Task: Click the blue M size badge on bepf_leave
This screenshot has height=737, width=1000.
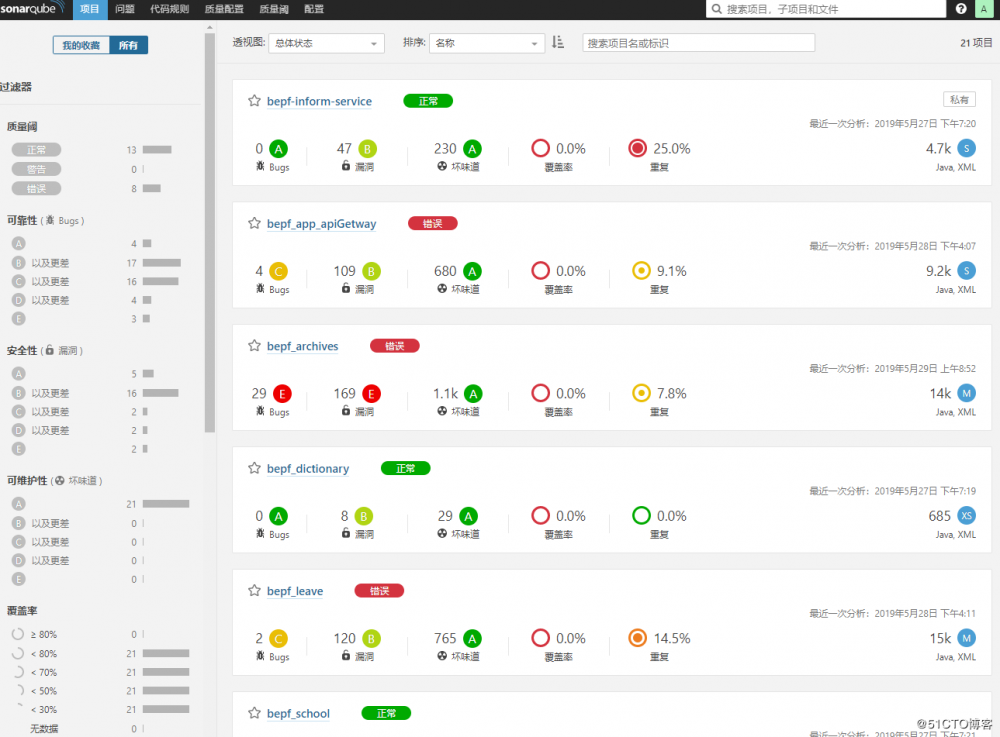Action: (964, 637)
